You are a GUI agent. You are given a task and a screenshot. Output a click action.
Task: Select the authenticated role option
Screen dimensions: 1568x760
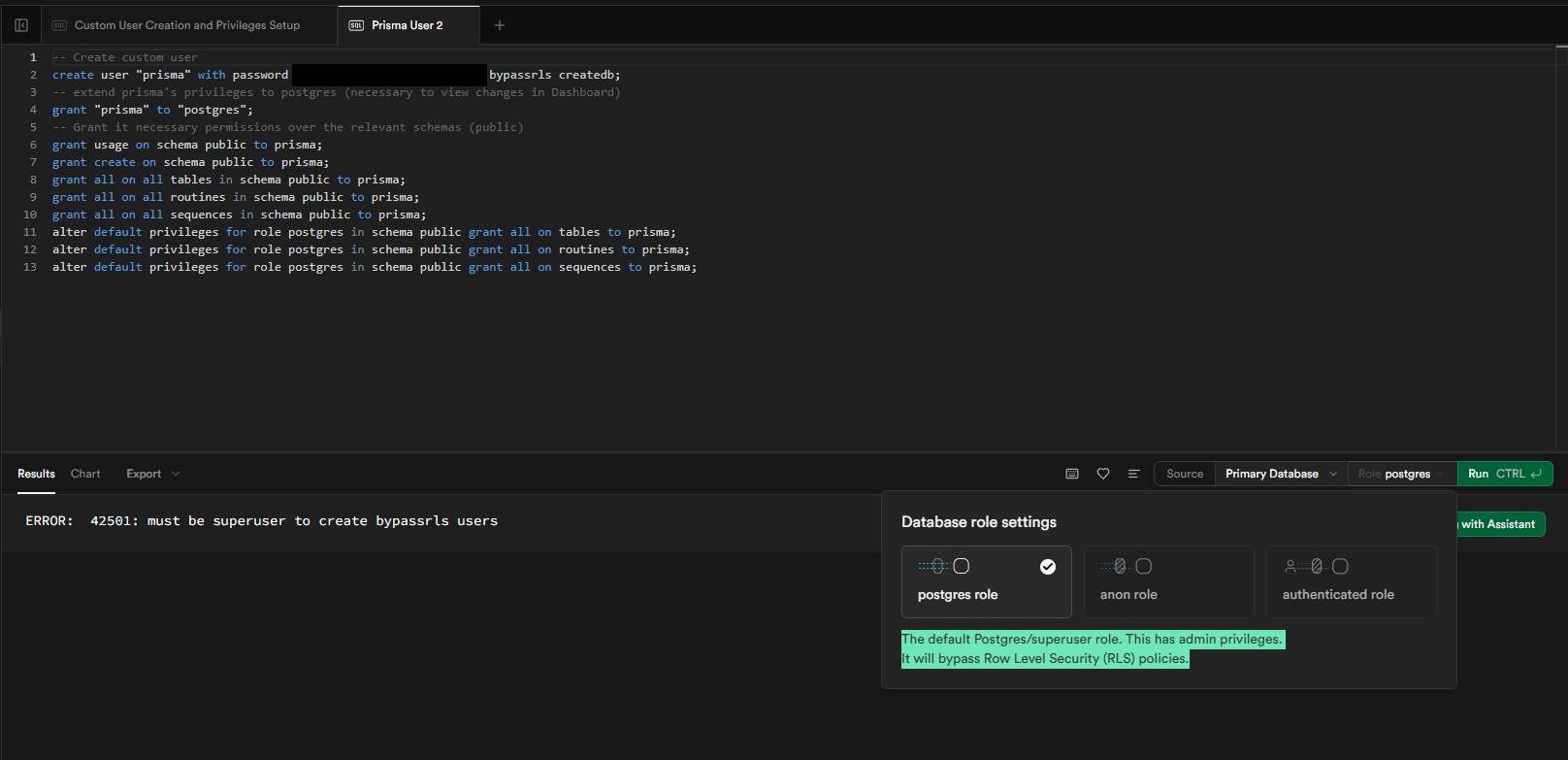1352,581
